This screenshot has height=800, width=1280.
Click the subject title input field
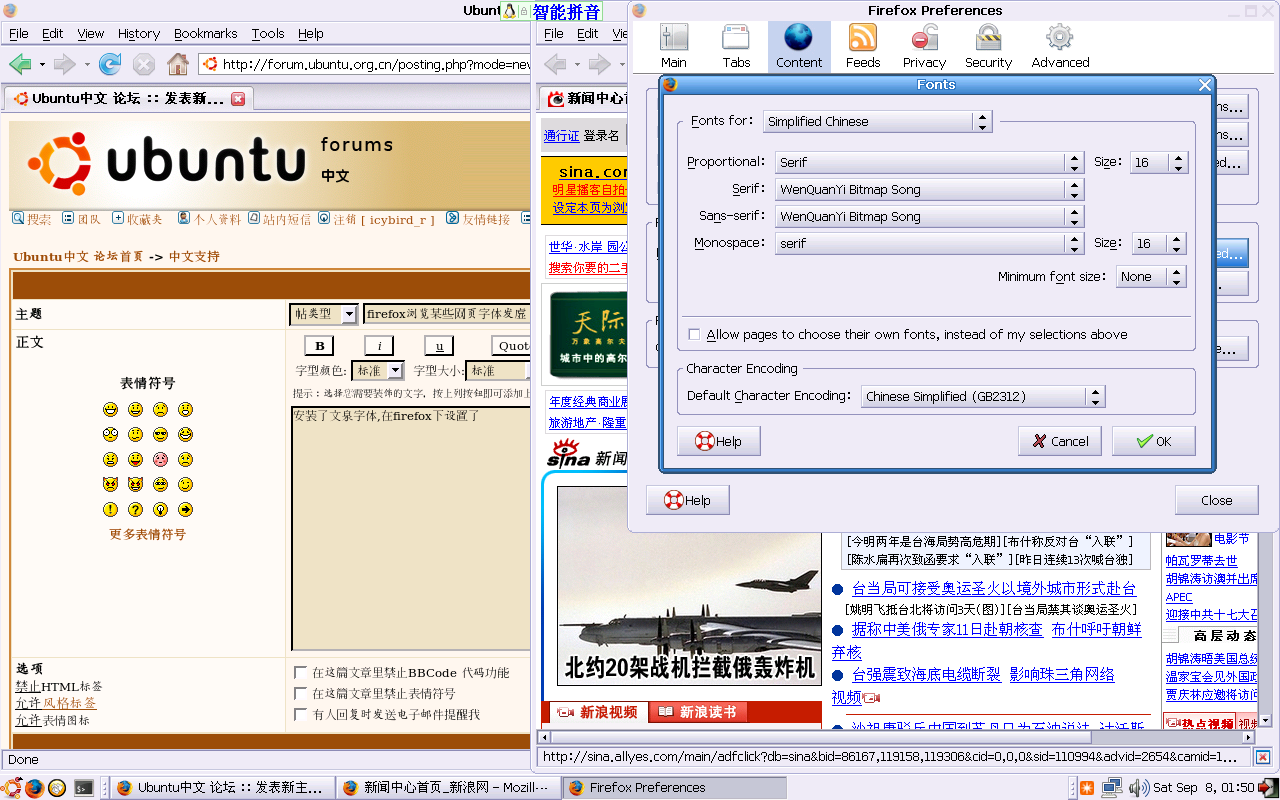coord(447,314)
